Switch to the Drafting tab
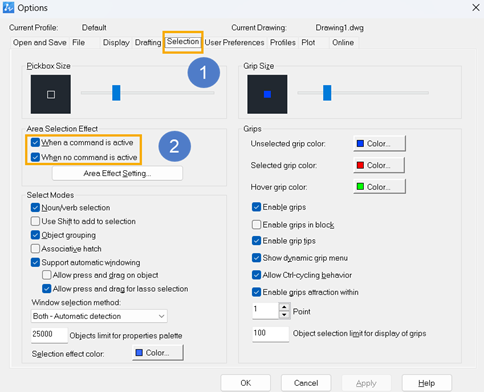Screen dimensions: 484x392 [148, 43]
